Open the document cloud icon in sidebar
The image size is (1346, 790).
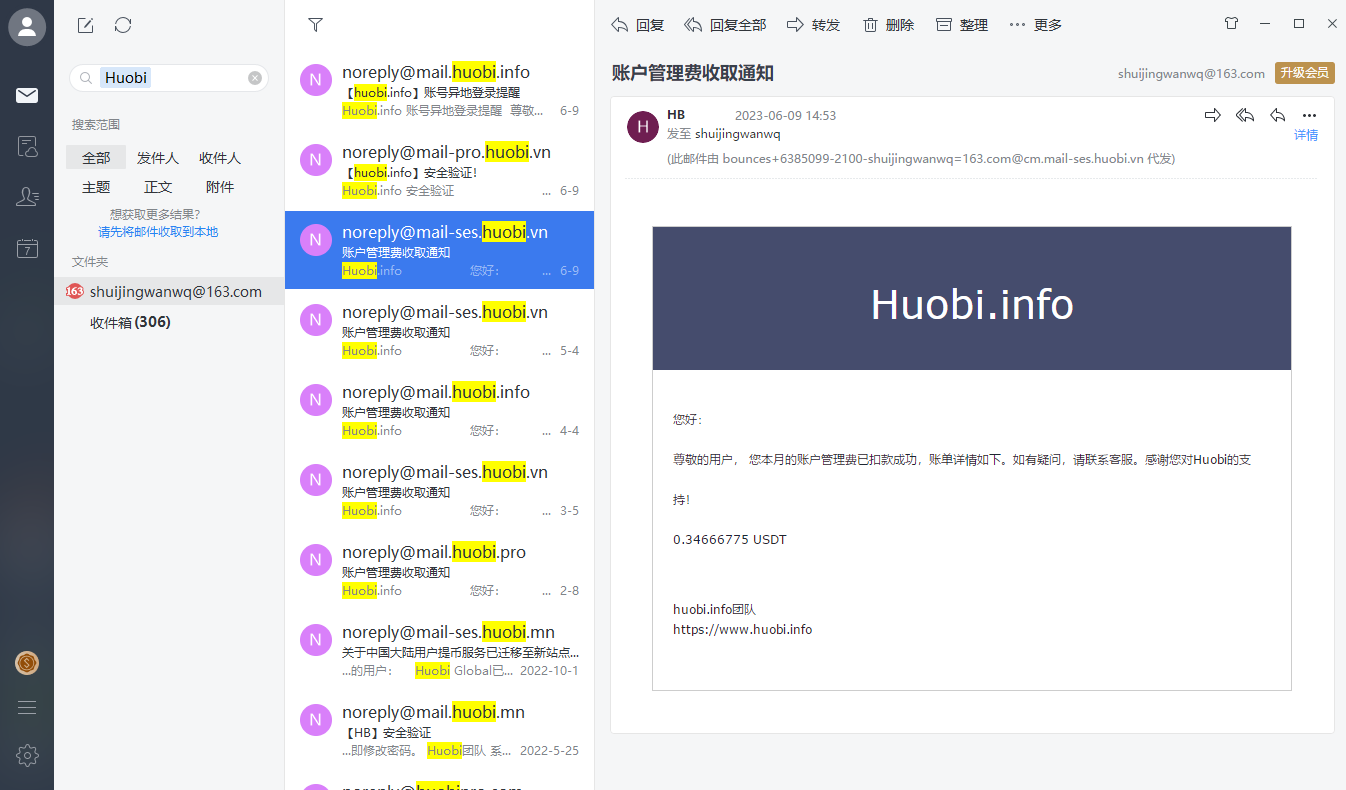pos(27,147)
